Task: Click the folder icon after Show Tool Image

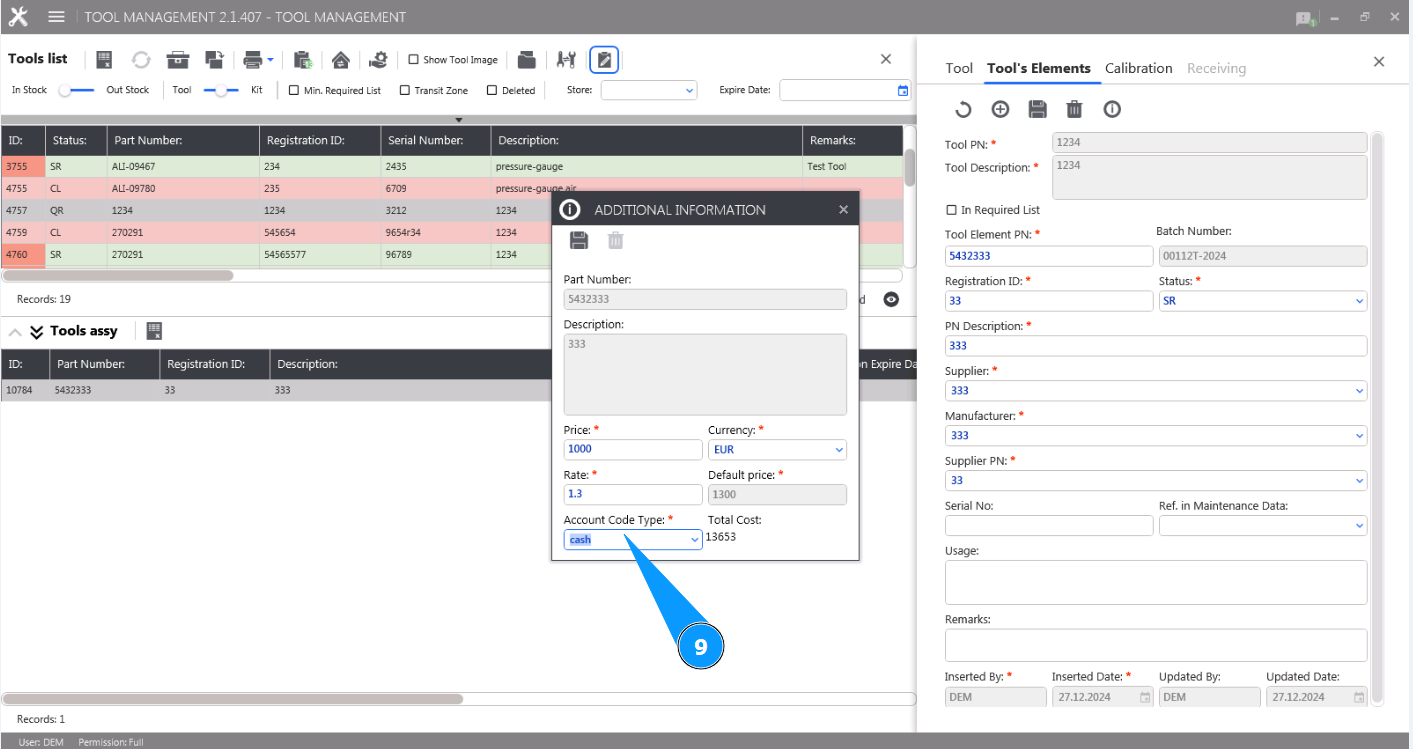Action: click(527, 60)
